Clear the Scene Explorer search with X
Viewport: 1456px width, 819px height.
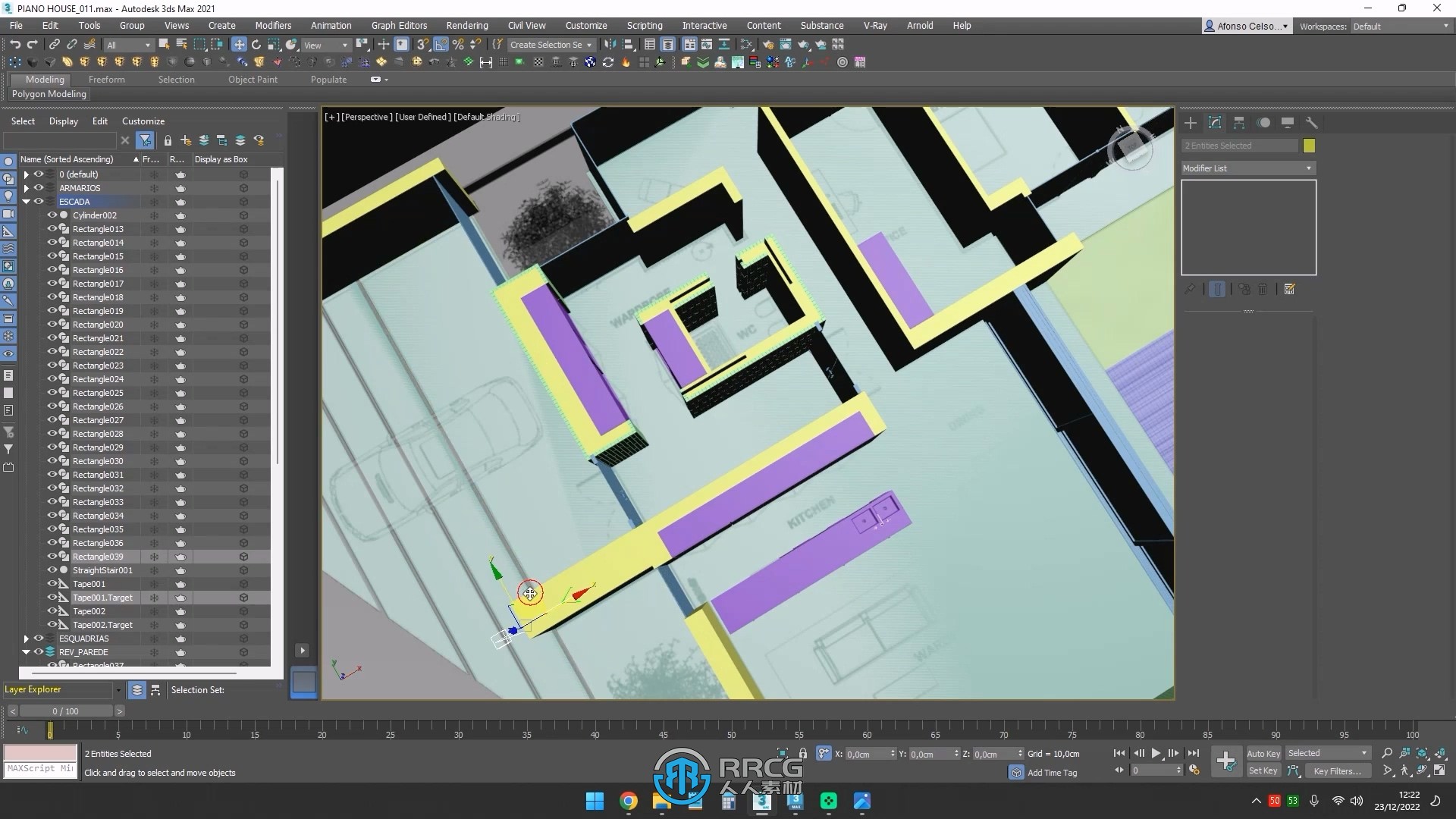click(125, 140)
